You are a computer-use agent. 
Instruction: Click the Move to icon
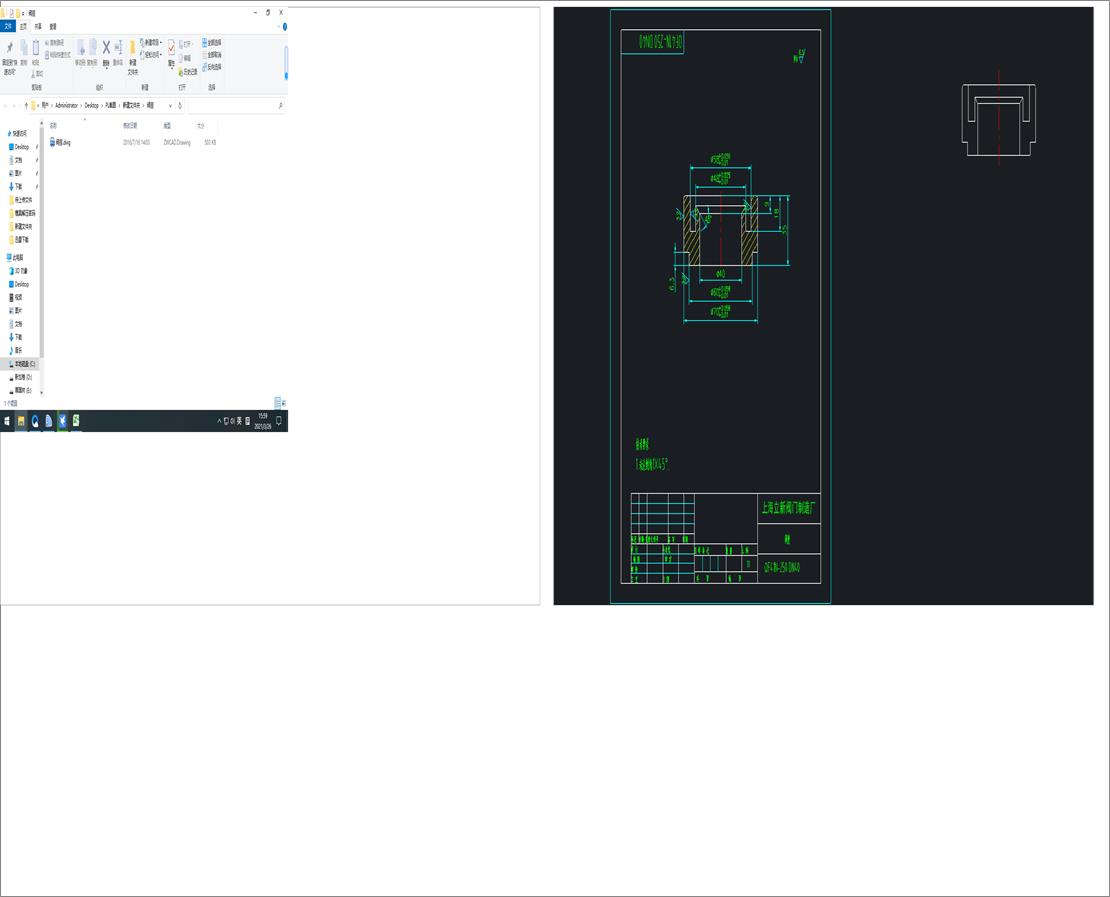(81, 48)
